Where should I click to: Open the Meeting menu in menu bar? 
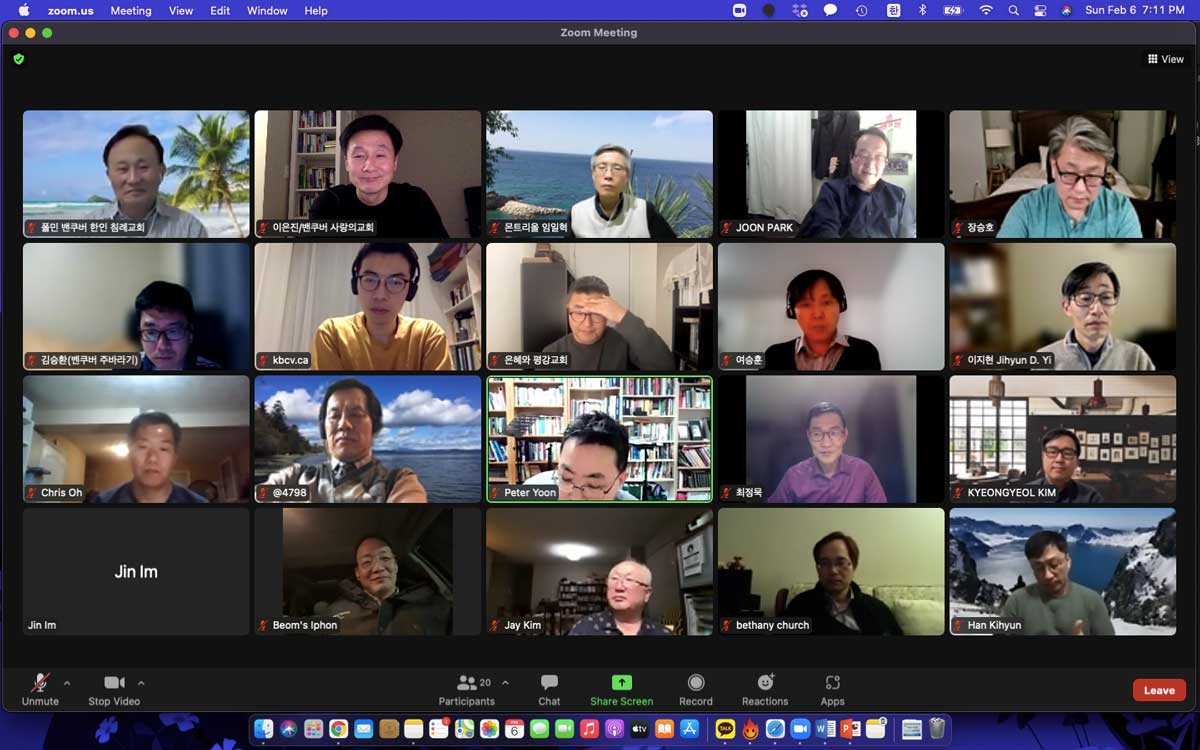(130, 10)
